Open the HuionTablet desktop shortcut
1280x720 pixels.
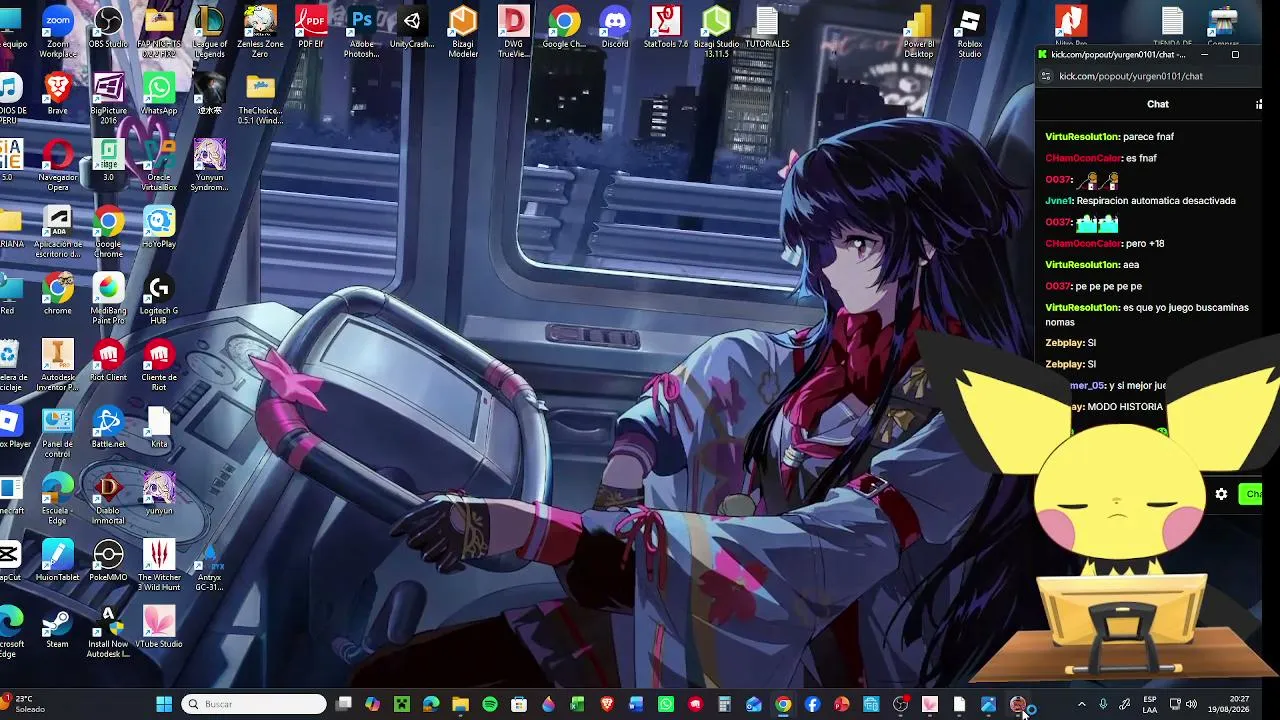coord(58,562)
